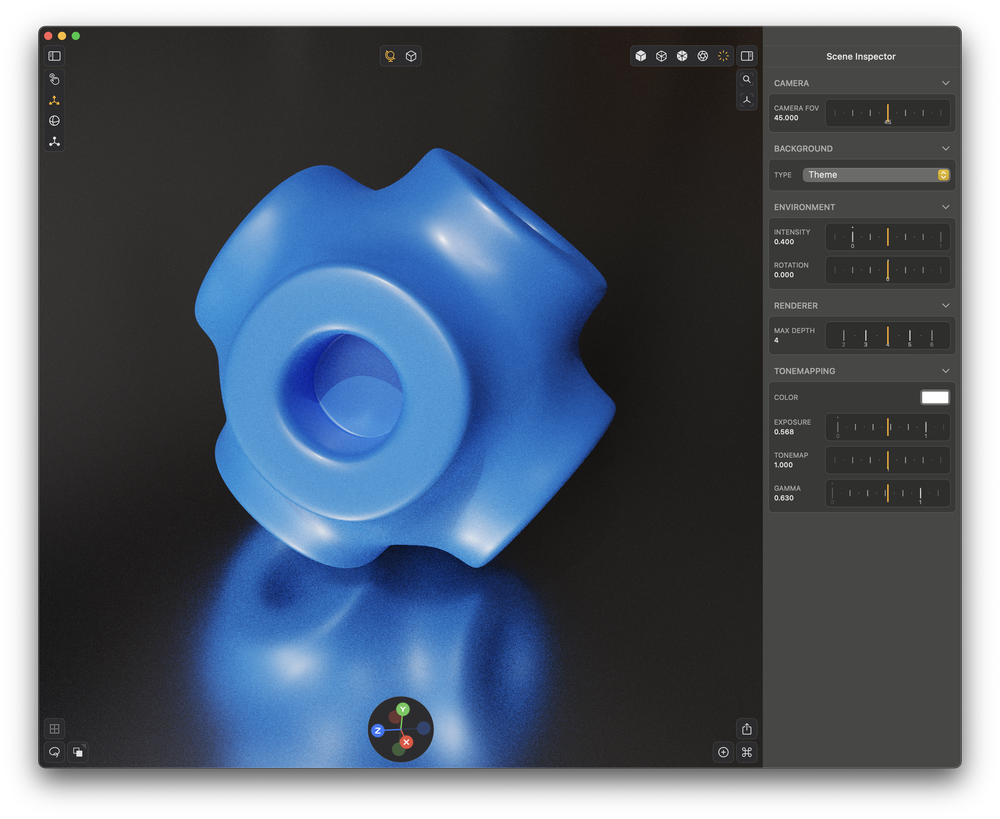Click the red X axis on gizmo
1000x819 pixels.
(406, 742)
